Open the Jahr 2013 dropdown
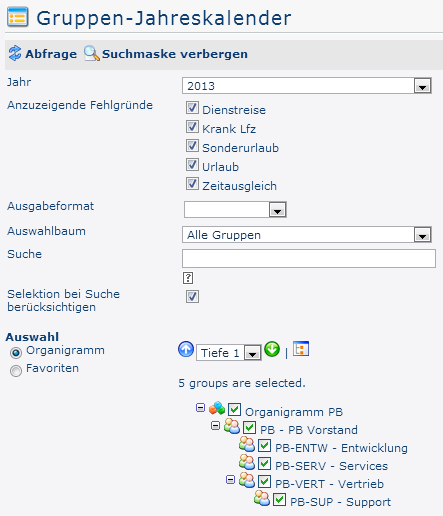The width and height of the screenshot is (443, 516). 307,86
